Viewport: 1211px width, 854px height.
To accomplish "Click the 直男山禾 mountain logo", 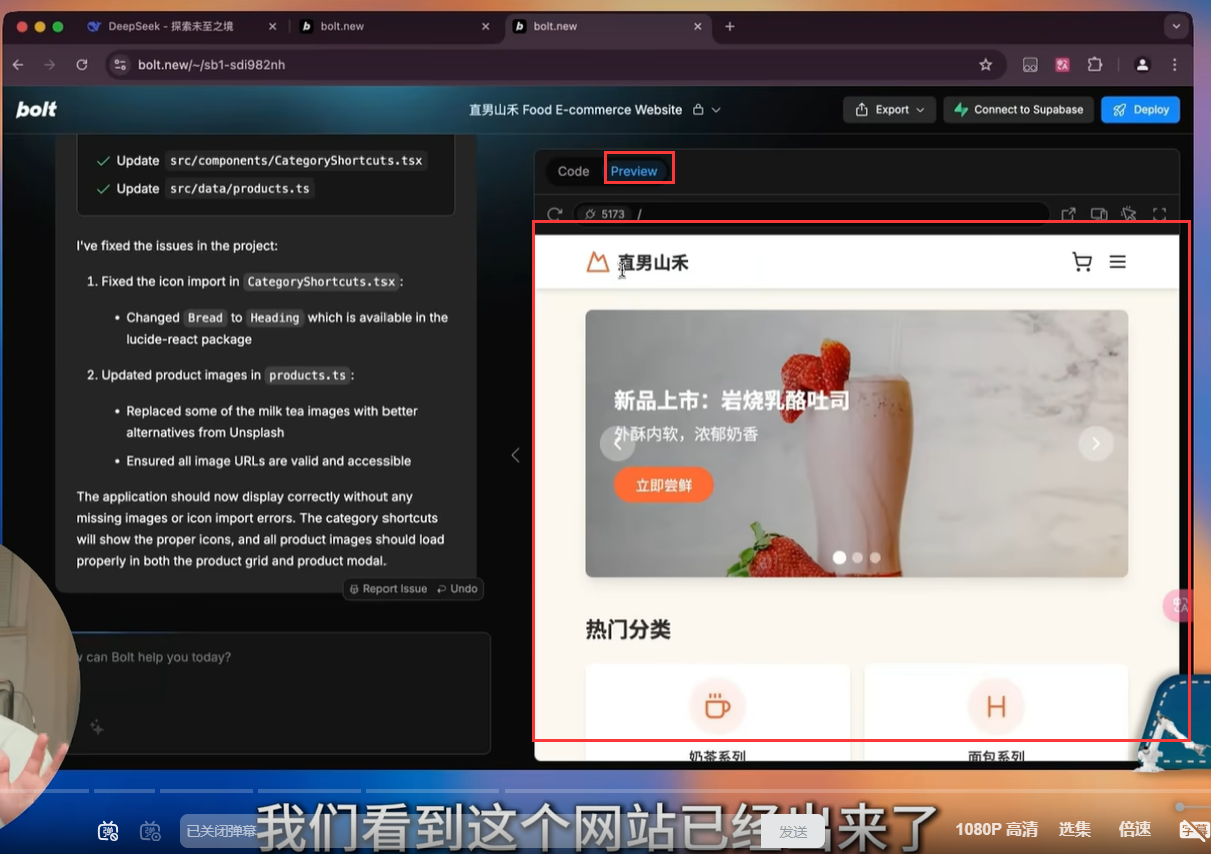I will (x=598, y=263).
